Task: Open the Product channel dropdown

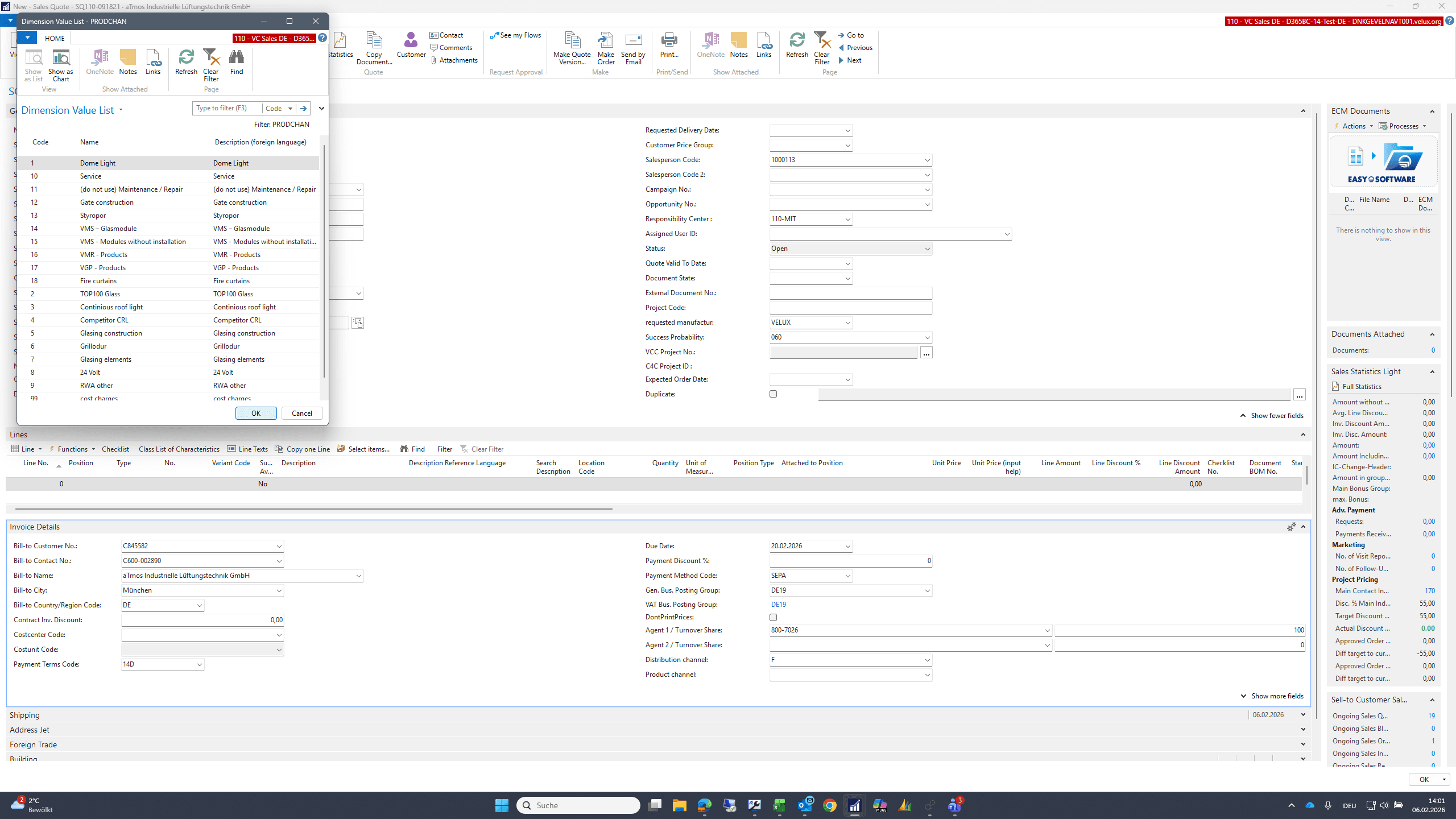Action: (x=927, y=675)
